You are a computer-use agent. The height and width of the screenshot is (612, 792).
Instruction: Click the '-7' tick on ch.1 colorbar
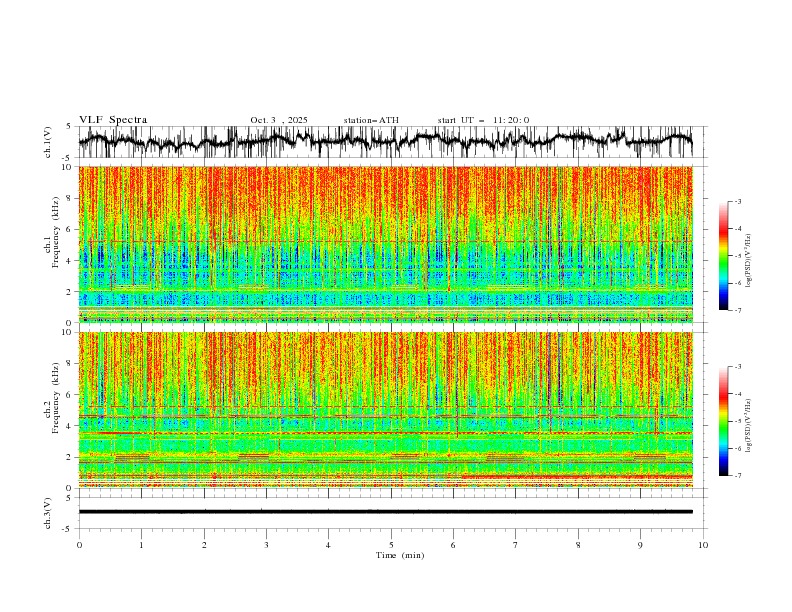pyautogui.click(x=737, y=310)
